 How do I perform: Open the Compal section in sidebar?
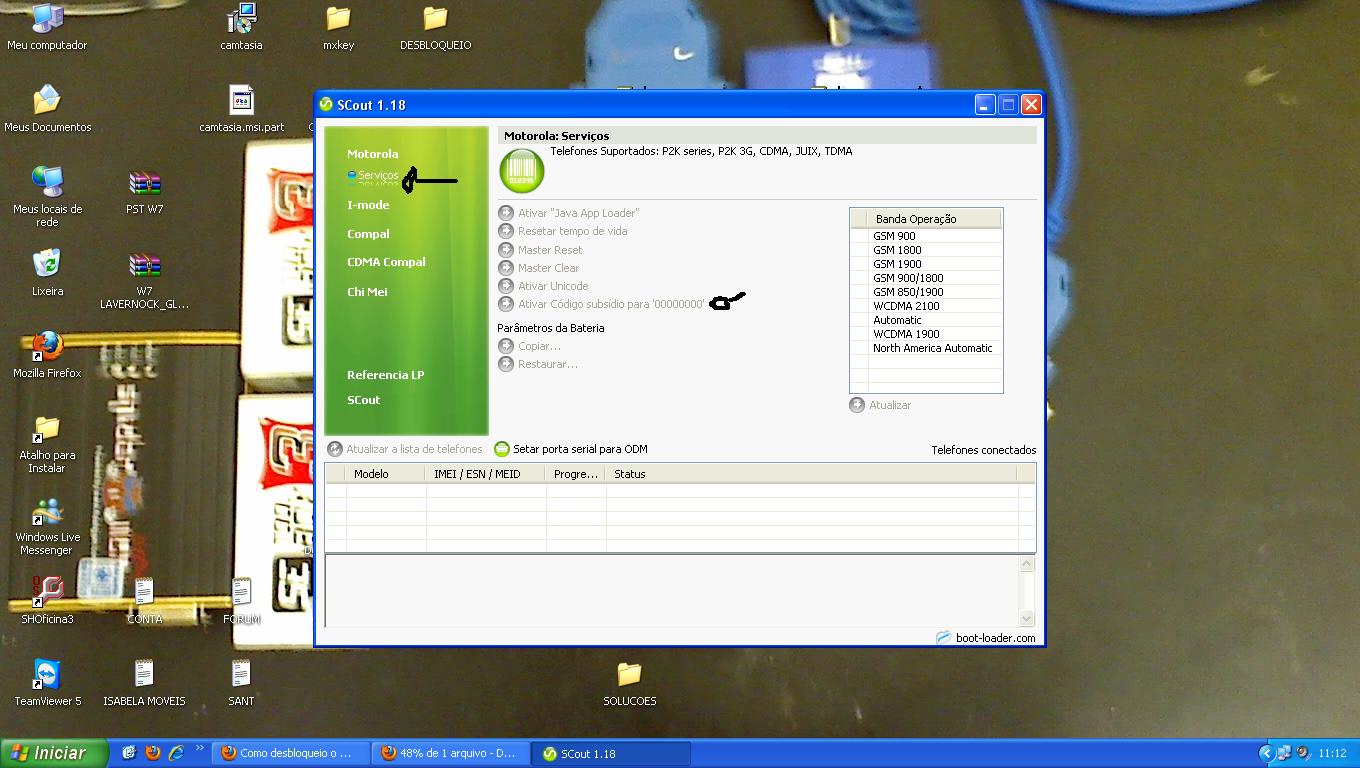coord(368,234)
